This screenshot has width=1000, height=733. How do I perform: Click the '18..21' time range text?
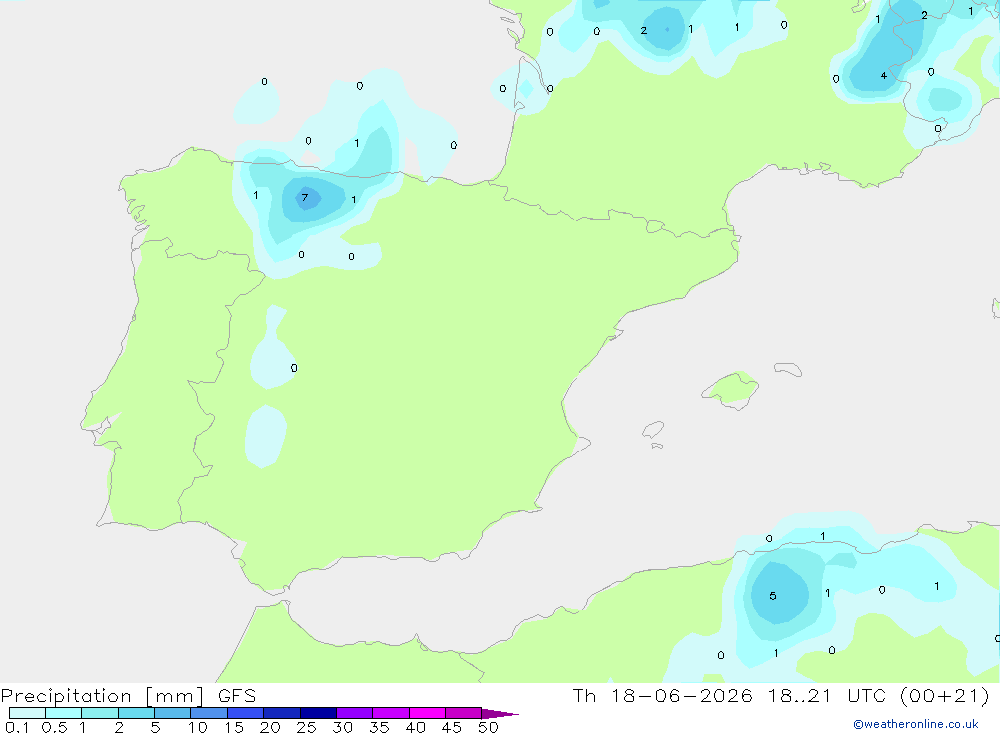pos(800,695)
